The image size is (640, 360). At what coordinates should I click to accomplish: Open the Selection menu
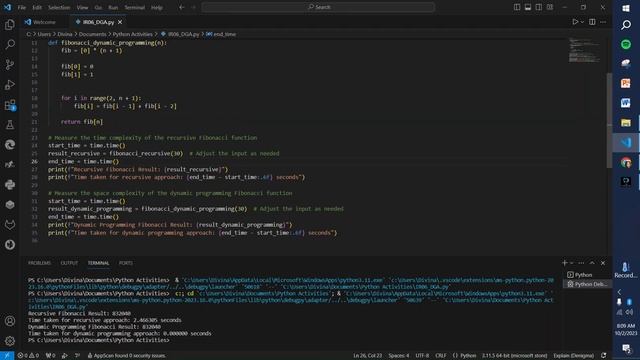tap(59, 7)
